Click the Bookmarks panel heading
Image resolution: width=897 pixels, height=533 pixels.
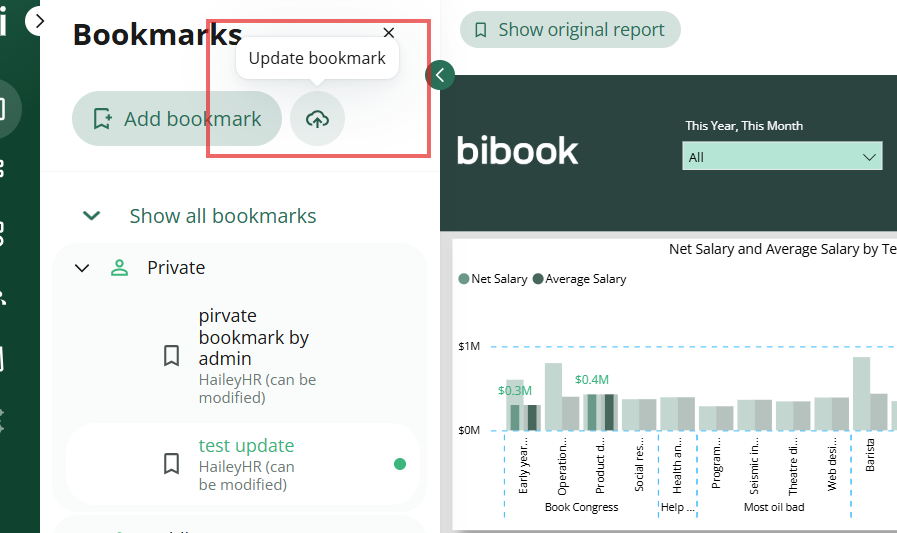tap(157, 35)
